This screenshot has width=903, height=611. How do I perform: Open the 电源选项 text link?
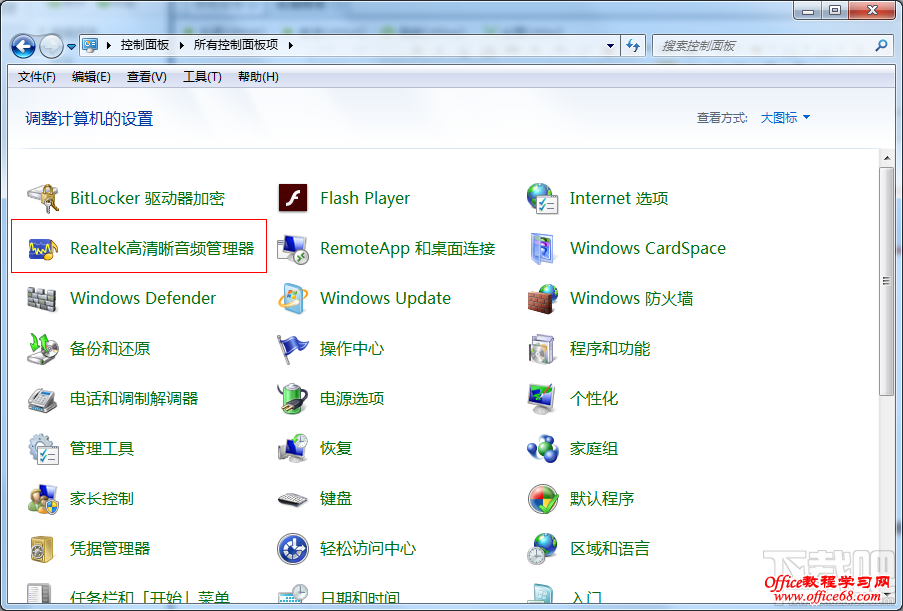click(352, 399)
